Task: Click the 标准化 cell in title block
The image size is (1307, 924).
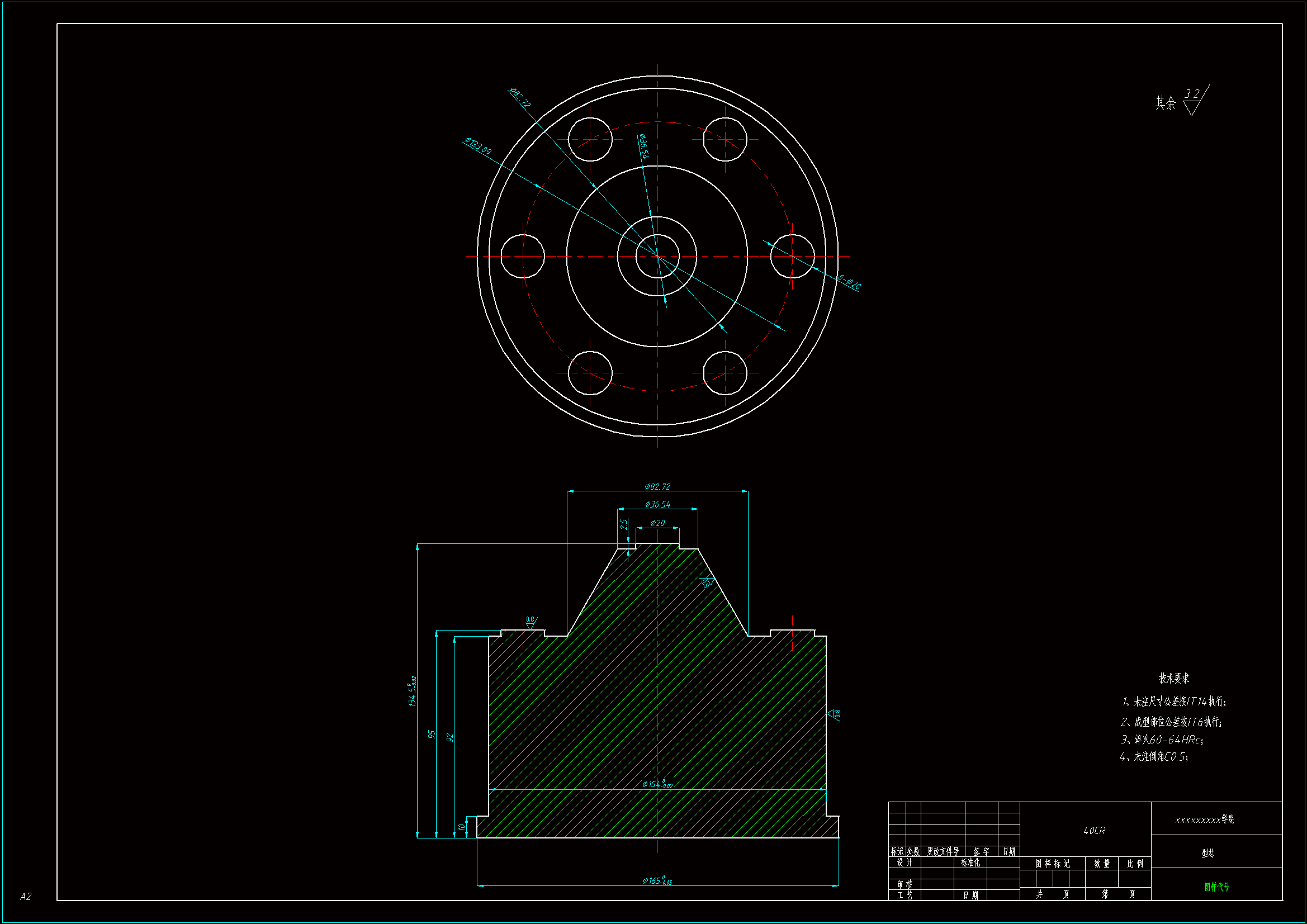Action: pos(970,863)
